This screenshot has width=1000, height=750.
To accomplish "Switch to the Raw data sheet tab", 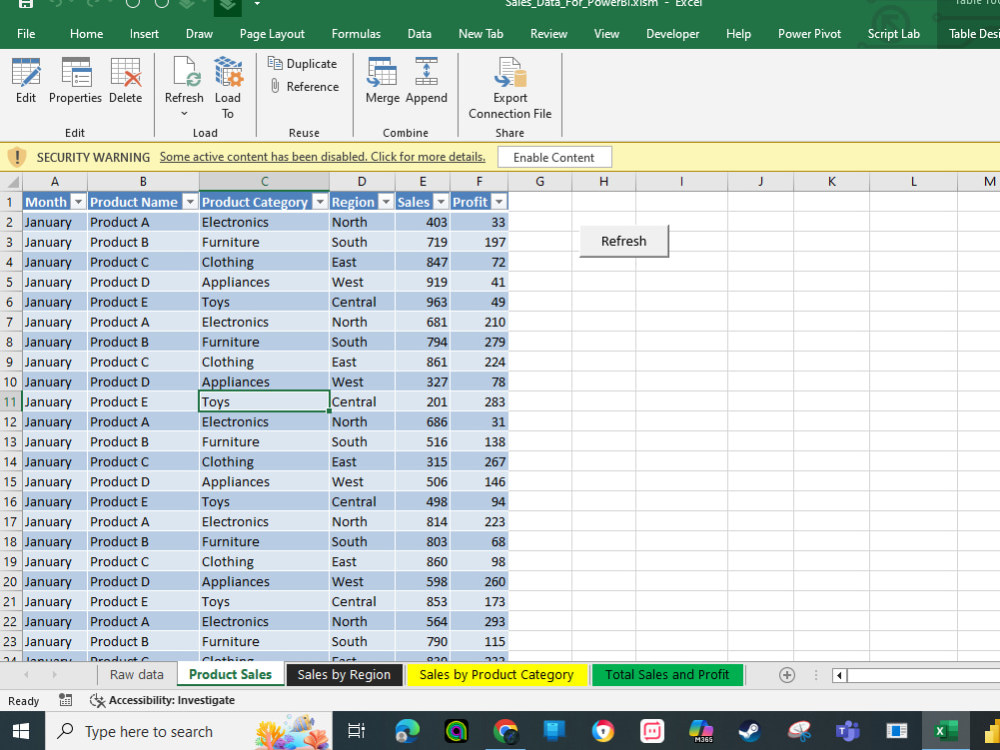I will click(x=136, y=675).
